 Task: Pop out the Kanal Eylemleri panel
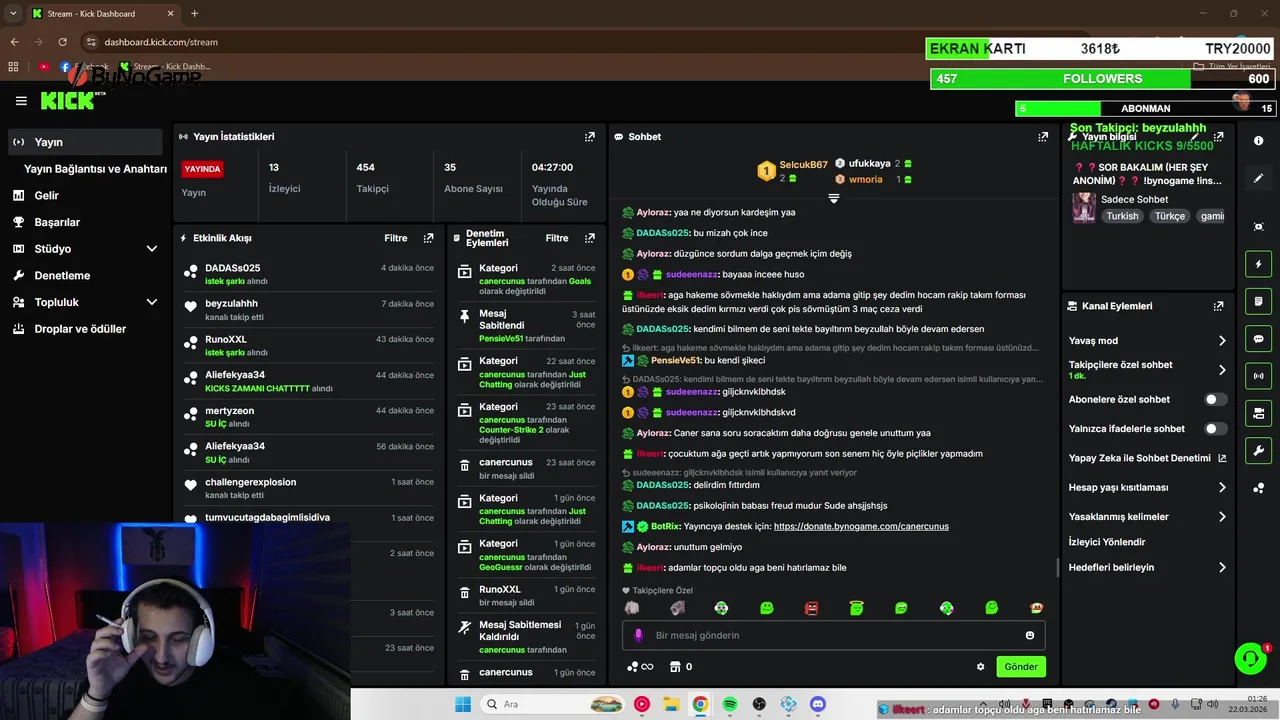point(1218,306)
